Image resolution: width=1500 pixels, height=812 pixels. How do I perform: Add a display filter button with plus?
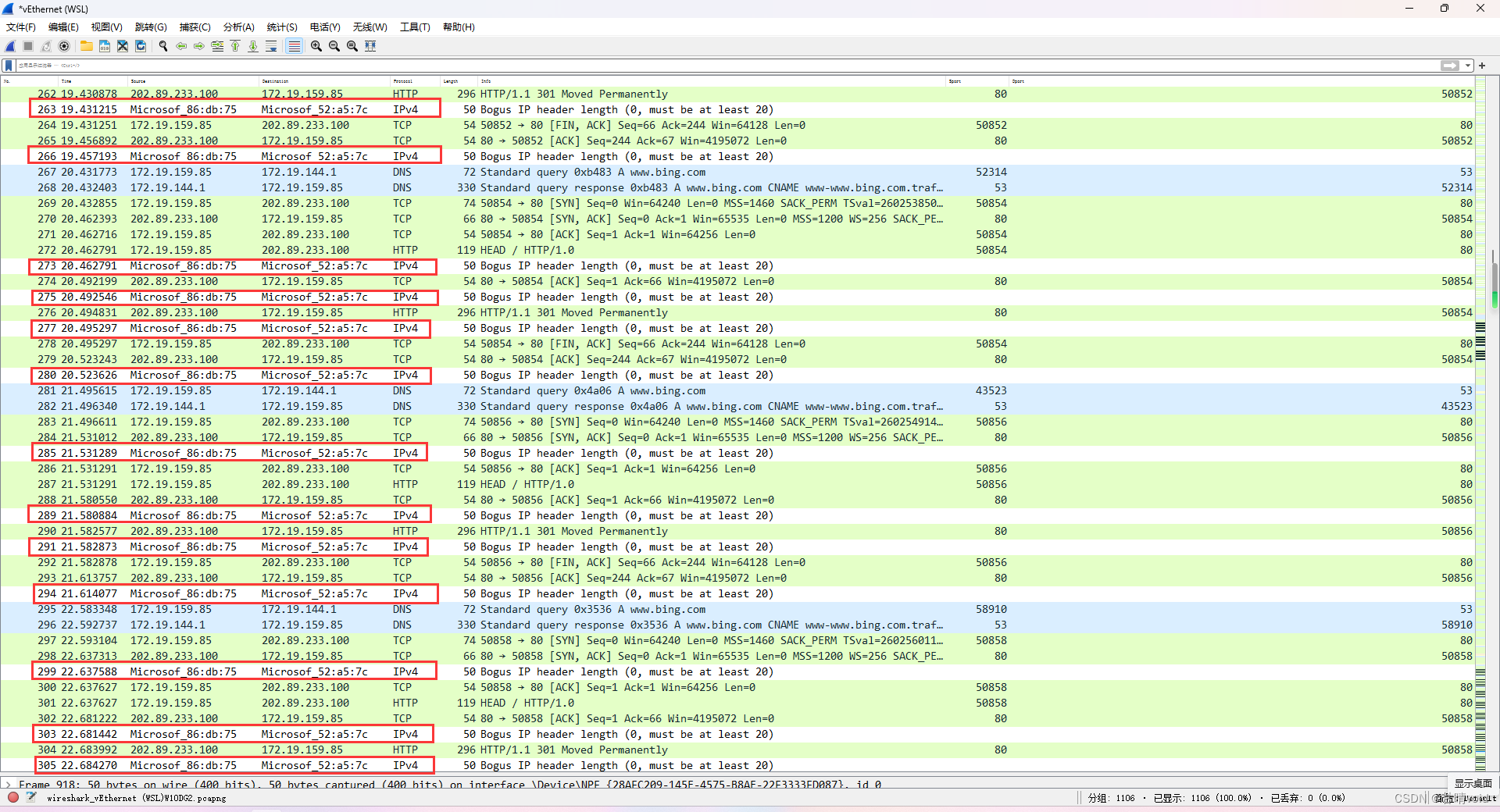click(x=1482, y=66)
